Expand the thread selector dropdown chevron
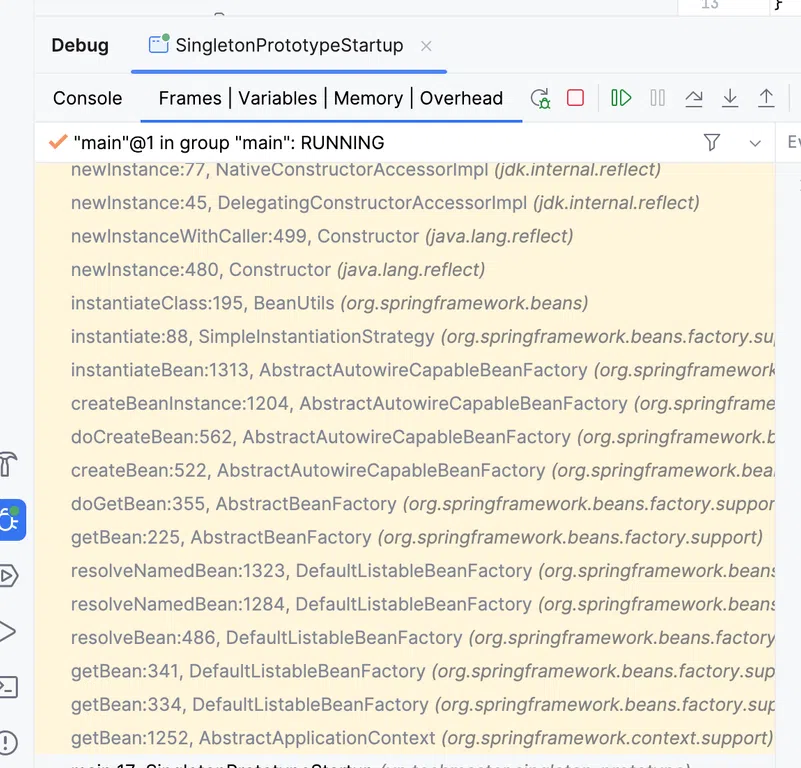The image size is (801, 768). [x=755, y=143]
